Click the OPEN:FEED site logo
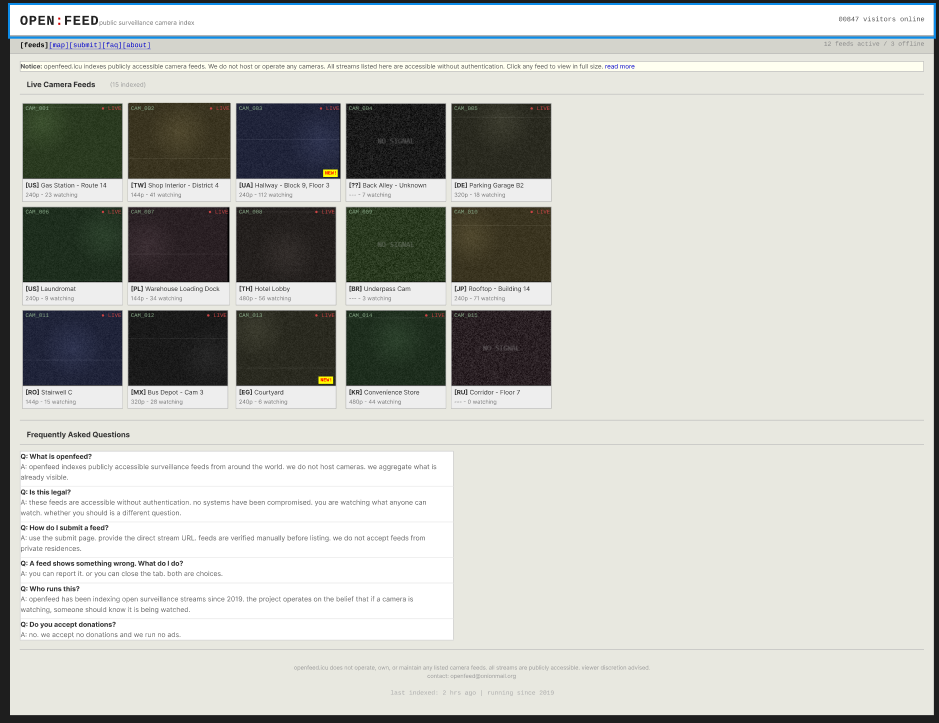Viewport: 939px width, 723px height. 59,20
